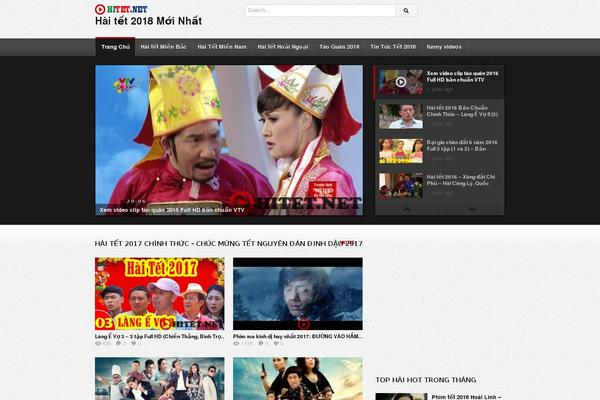The width and height of the screenshot is (600, 400).
Task: Open the group cast movie poster thumbnail
Action: pyautogui.click(x=160, y=379)
